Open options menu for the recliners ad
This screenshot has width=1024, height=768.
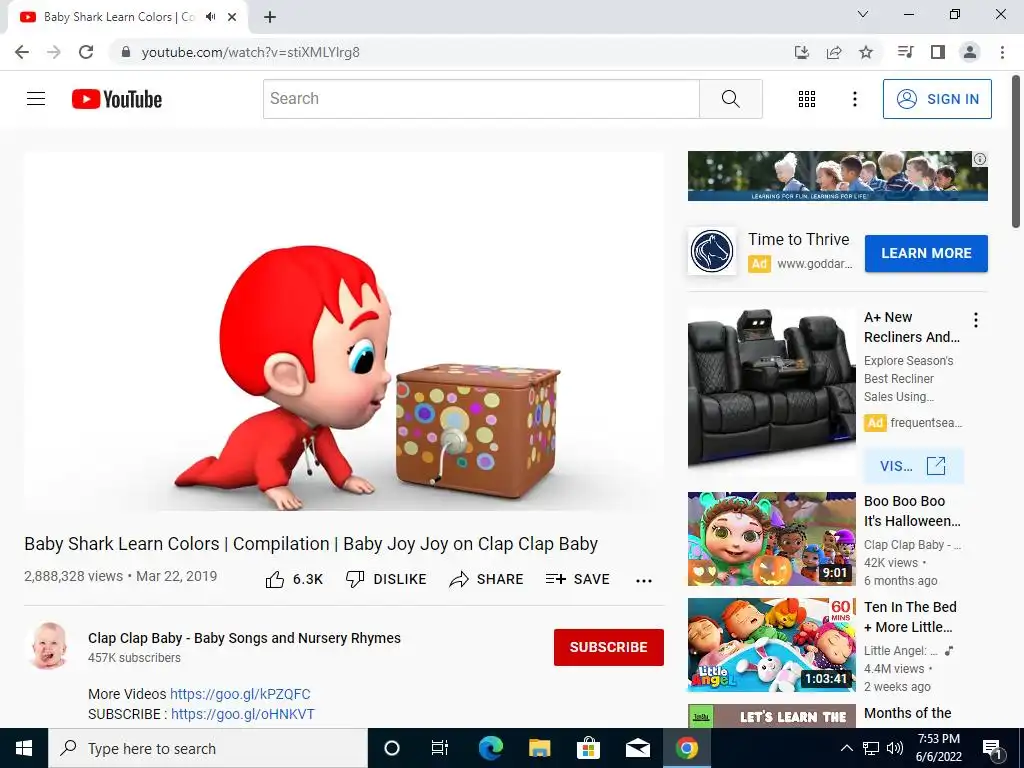(x=976, y=319)
